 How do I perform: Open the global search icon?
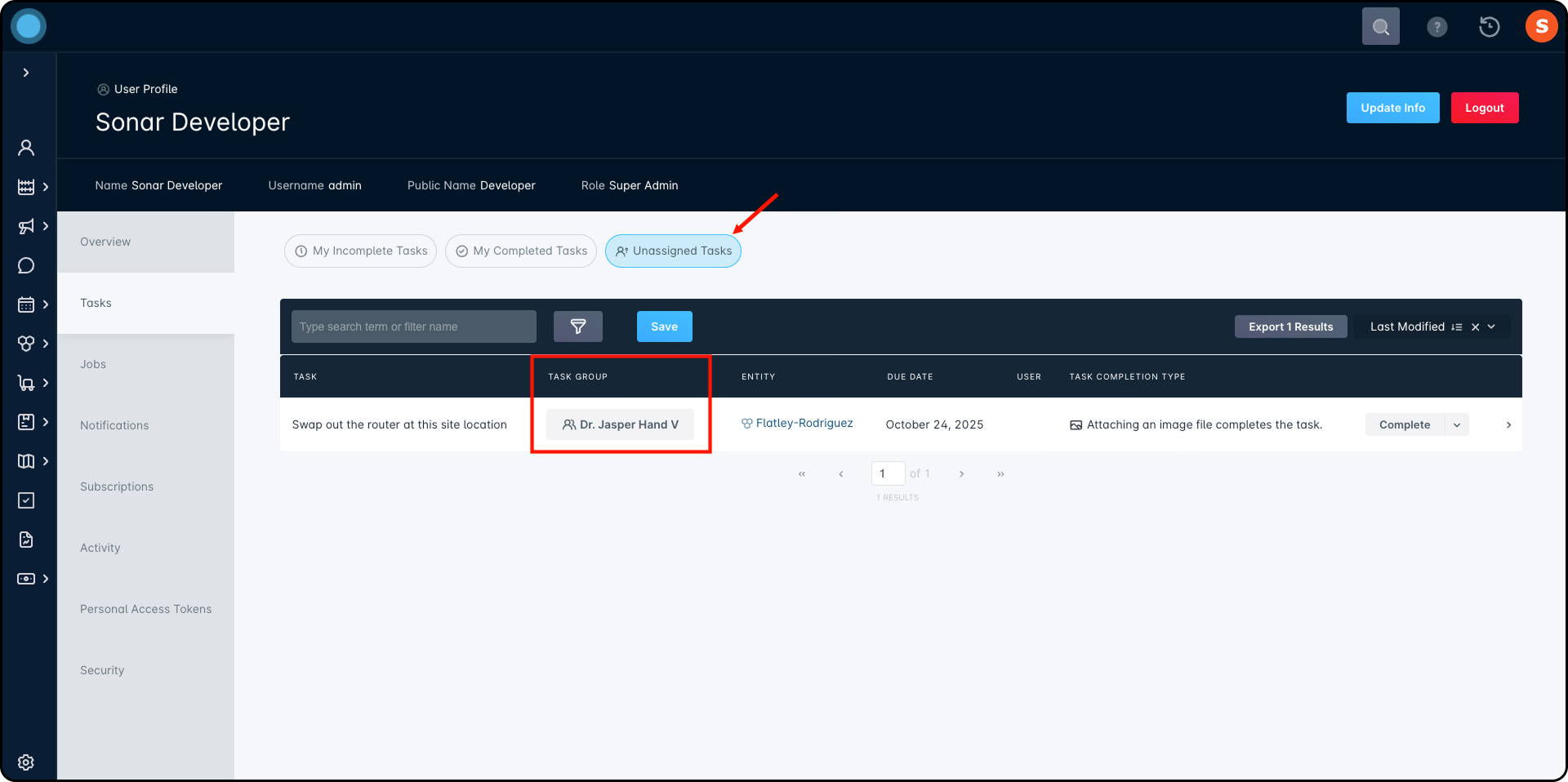tap(1381, 27)
